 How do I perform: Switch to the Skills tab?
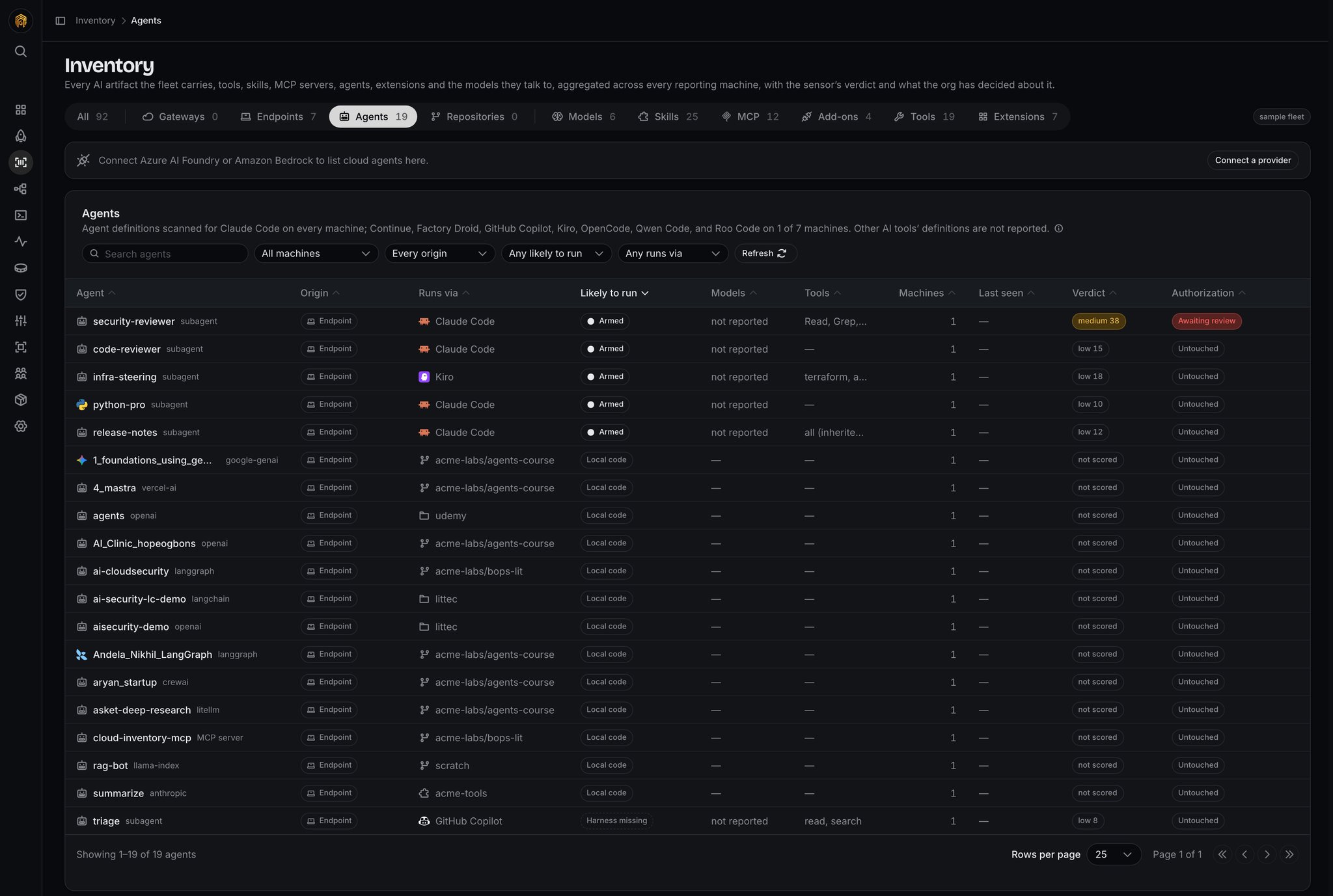click(x=668, y=117)
